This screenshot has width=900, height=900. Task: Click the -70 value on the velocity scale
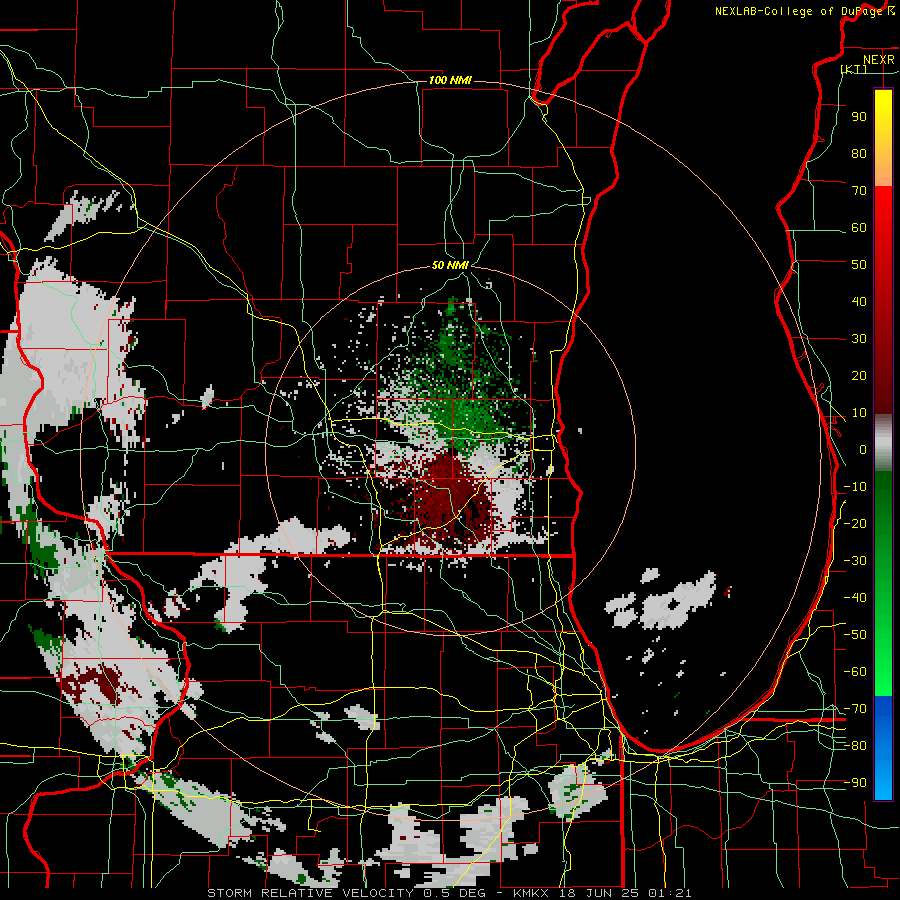point(855,709)
